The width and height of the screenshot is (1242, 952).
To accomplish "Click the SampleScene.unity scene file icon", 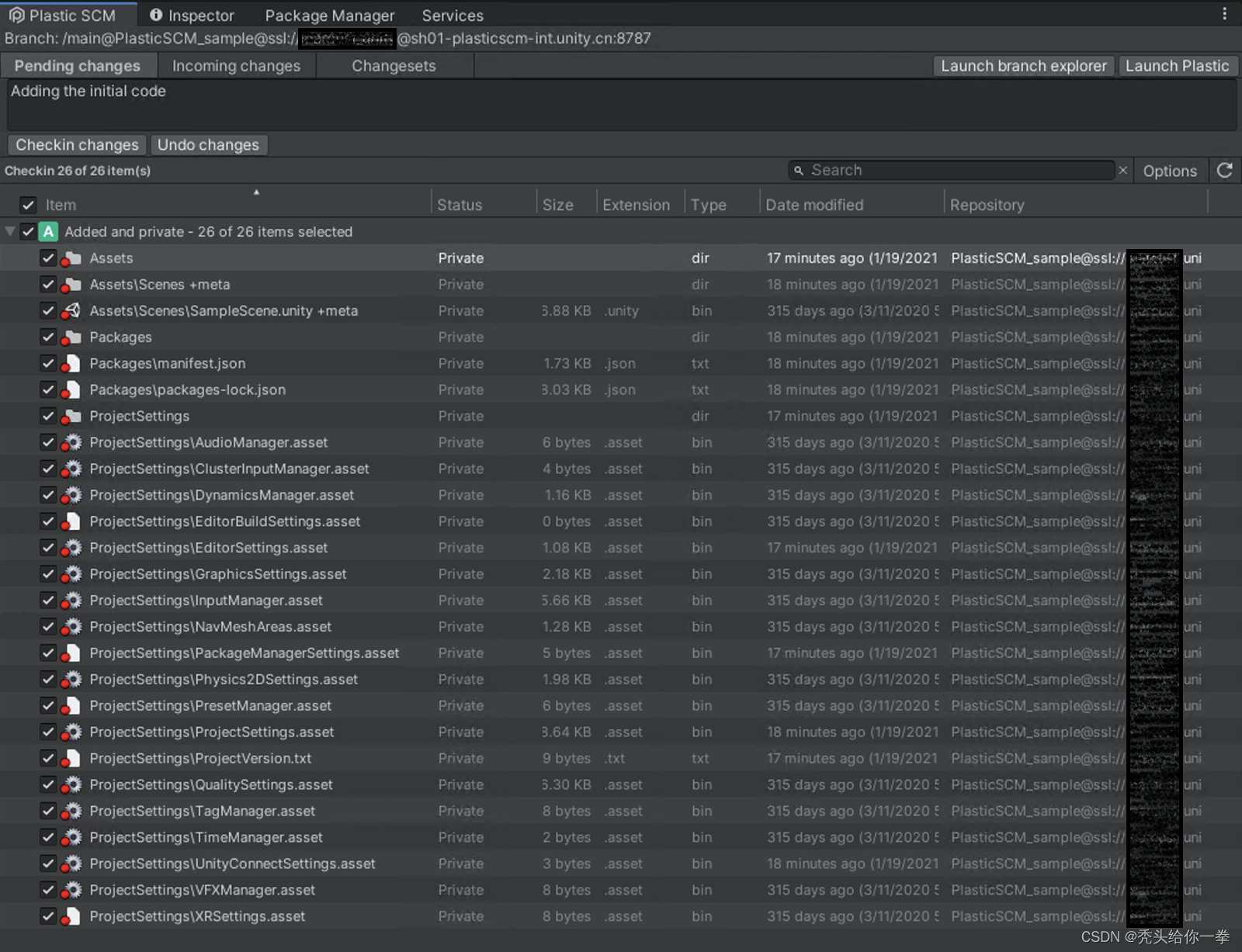I will tap(71, 311).
